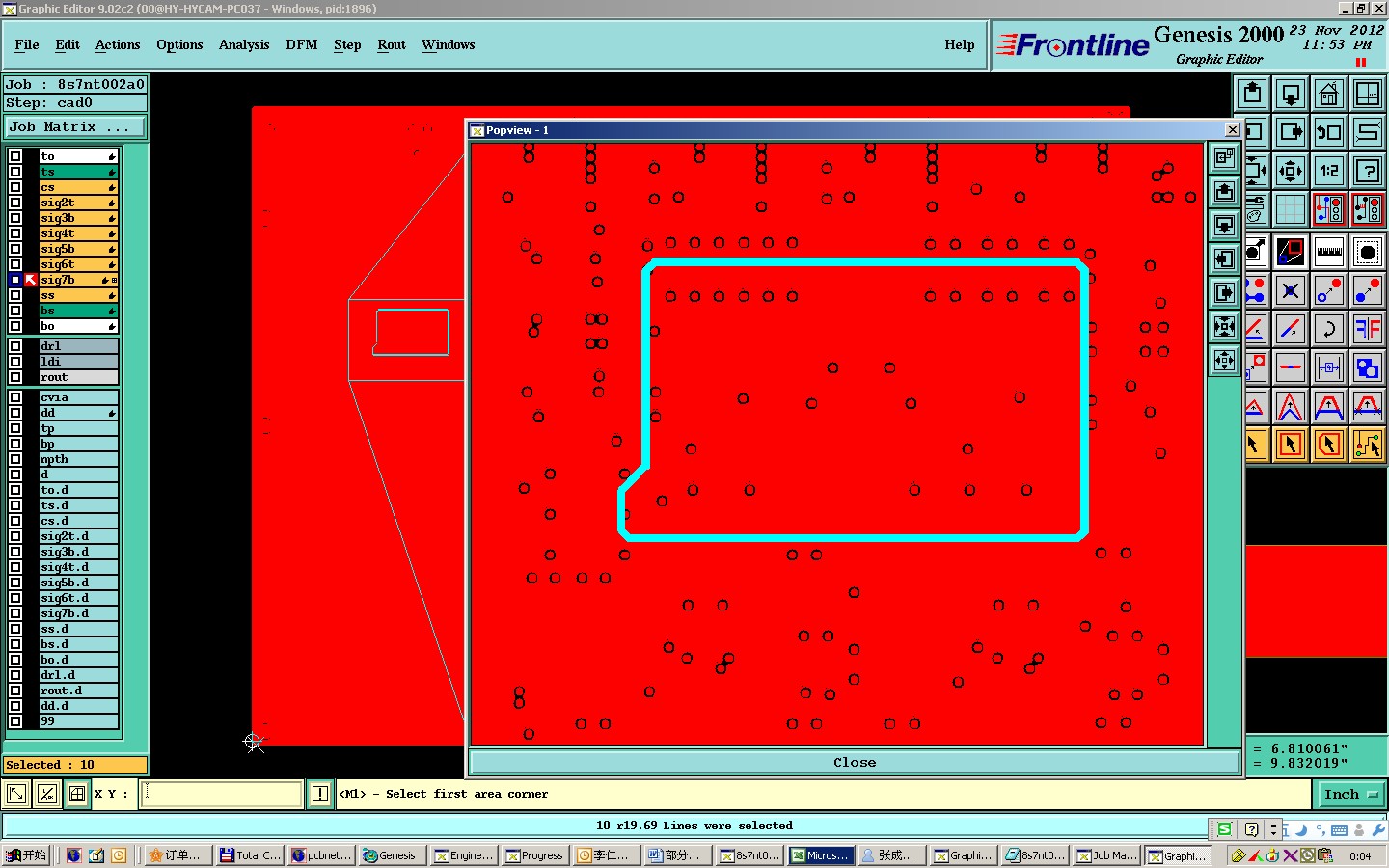The width and height of the screenshot is (1389, 868).
Task: Click the 'Selected : 10' status label
Action: point(75,765)
